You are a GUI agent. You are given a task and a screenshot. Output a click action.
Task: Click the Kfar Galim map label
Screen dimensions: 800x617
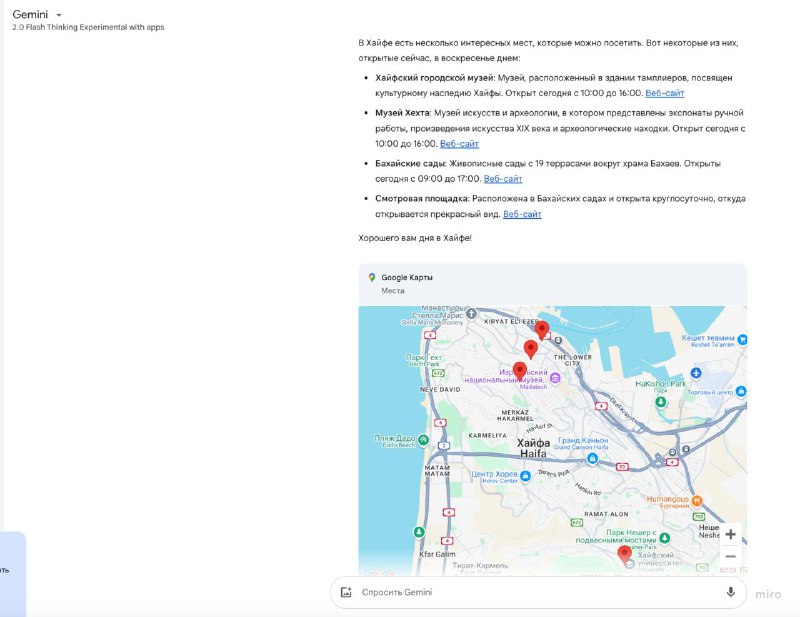point(437,554)
